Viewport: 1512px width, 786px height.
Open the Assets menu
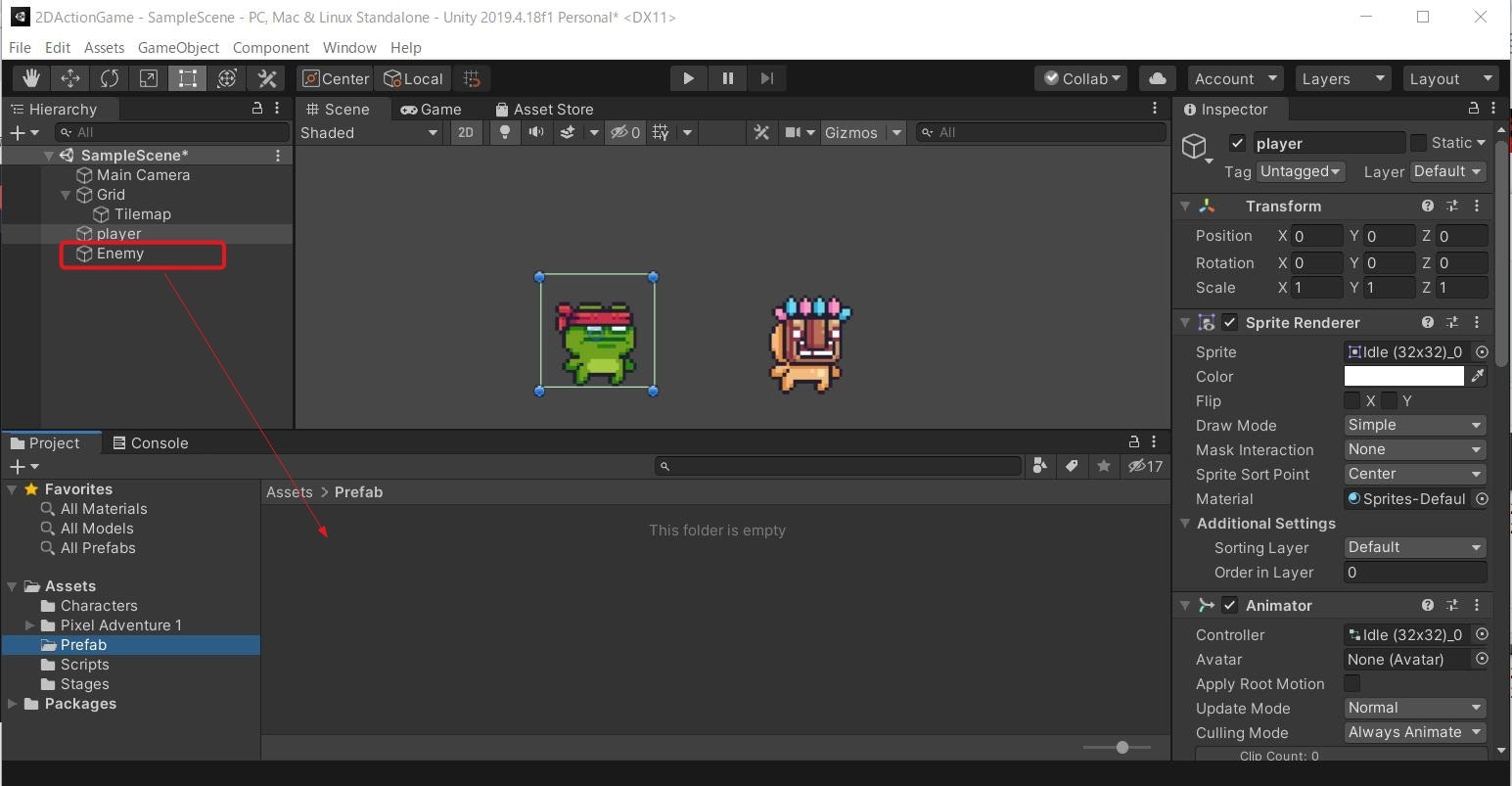(x=104, y=47)
